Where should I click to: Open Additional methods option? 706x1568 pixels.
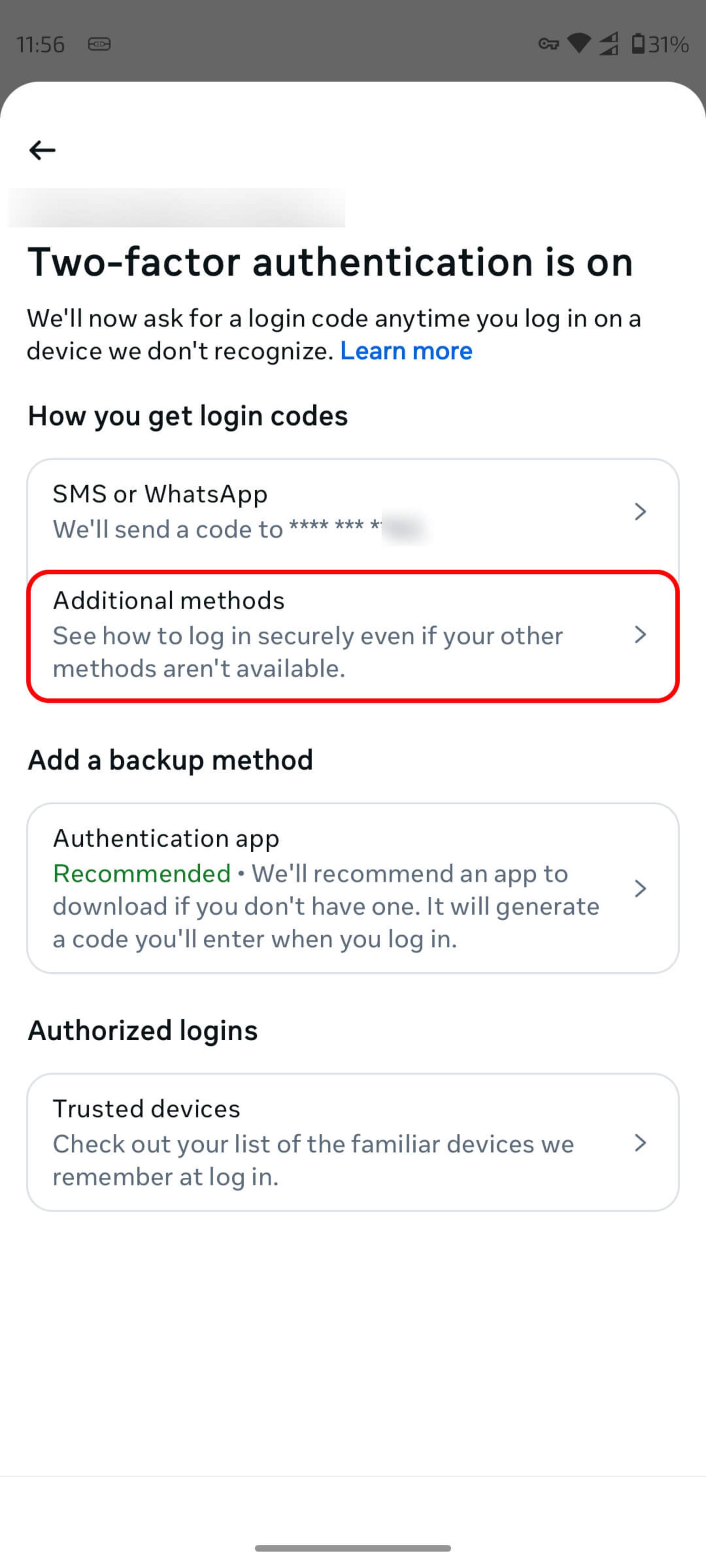click(353, 635)
